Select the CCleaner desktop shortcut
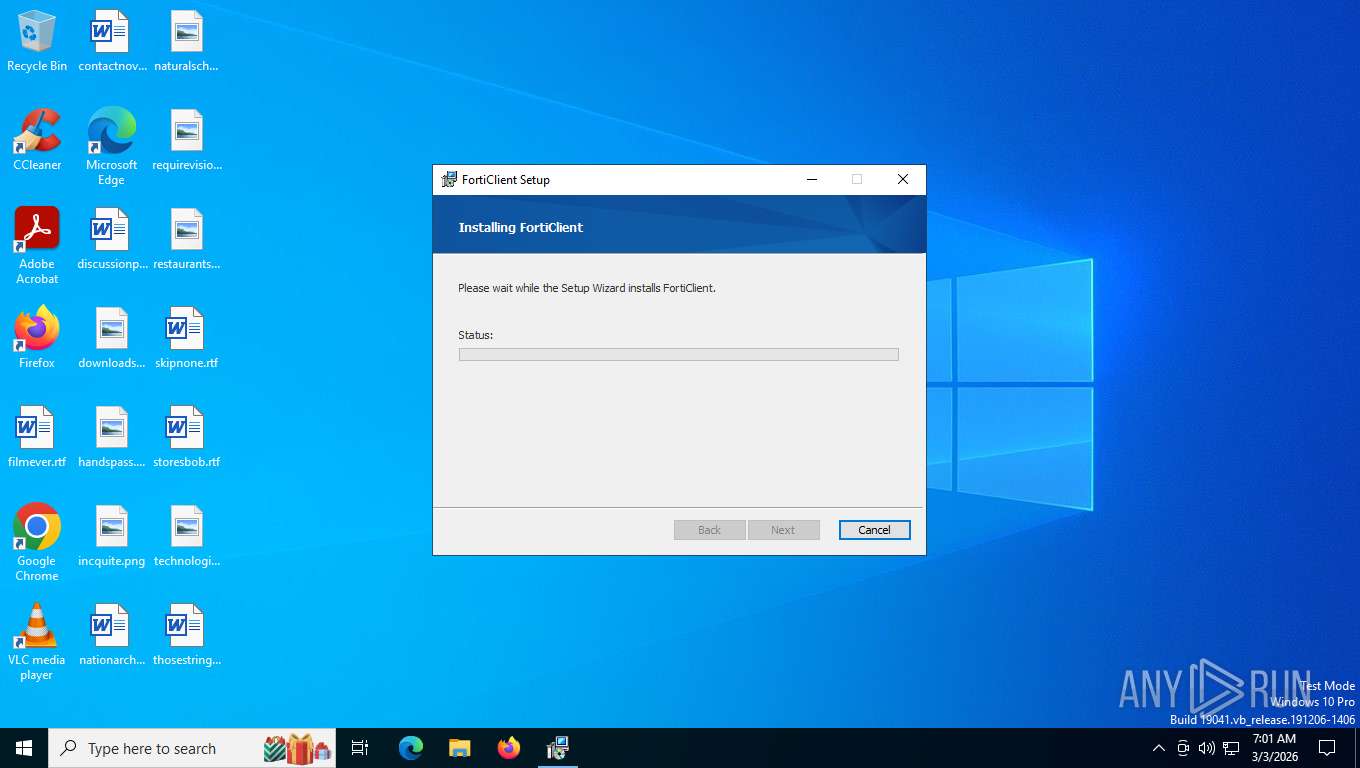 [x=37, y=141]
